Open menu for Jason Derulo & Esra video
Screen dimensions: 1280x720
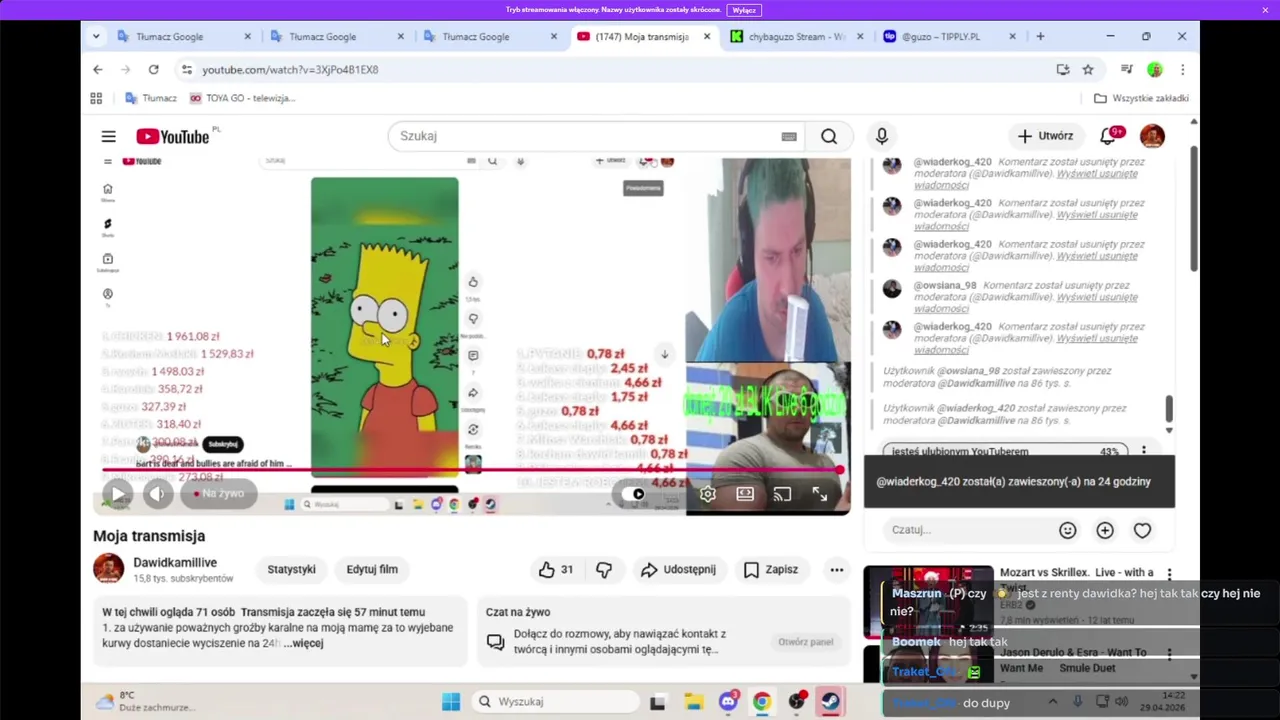[1169, 655]
